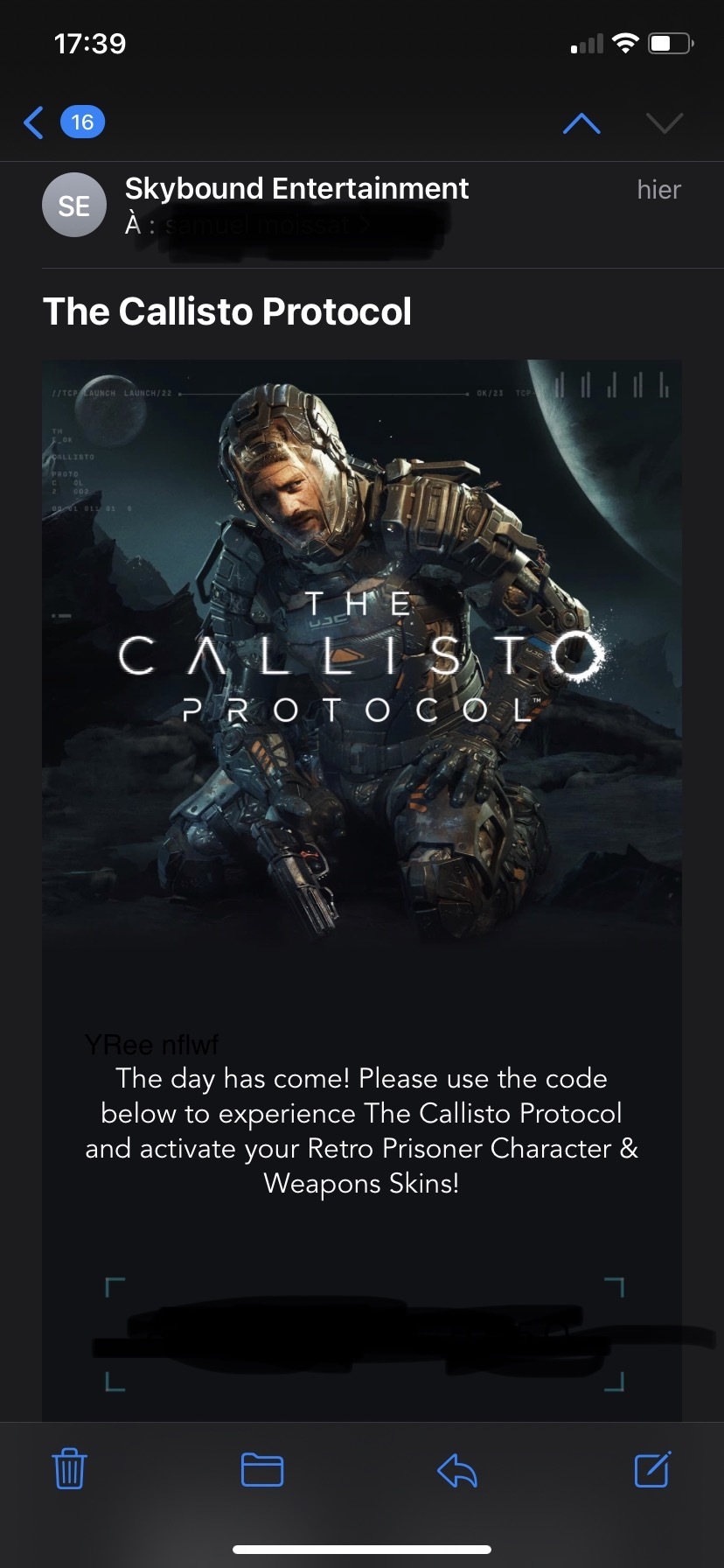724x1568 pixels.
Task: Tap the battery indicator in the status bar
Action: (x=671, y=44)
